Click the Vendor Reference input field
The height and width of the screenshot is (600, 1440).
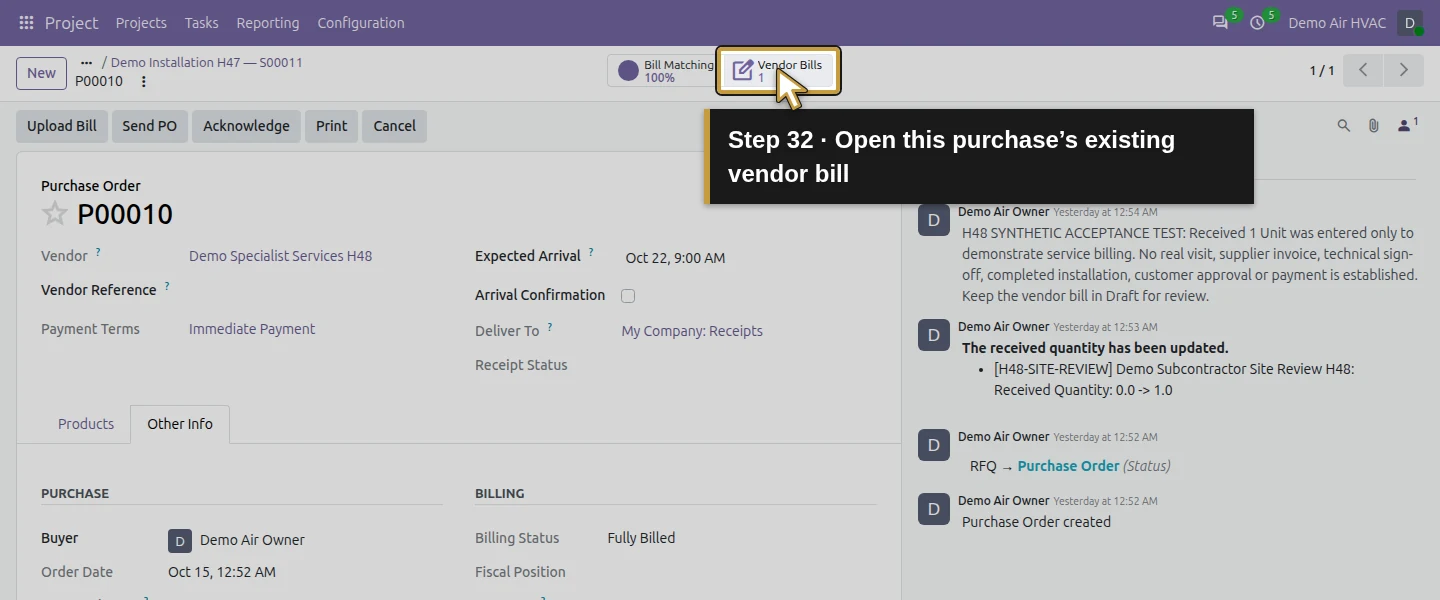point(315,290)
